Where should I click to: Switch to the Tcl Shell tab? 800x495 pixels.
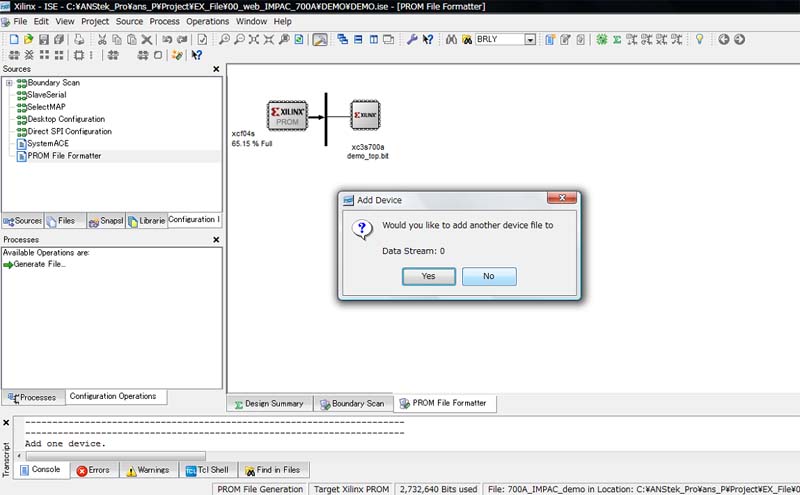tap(208, 470)
